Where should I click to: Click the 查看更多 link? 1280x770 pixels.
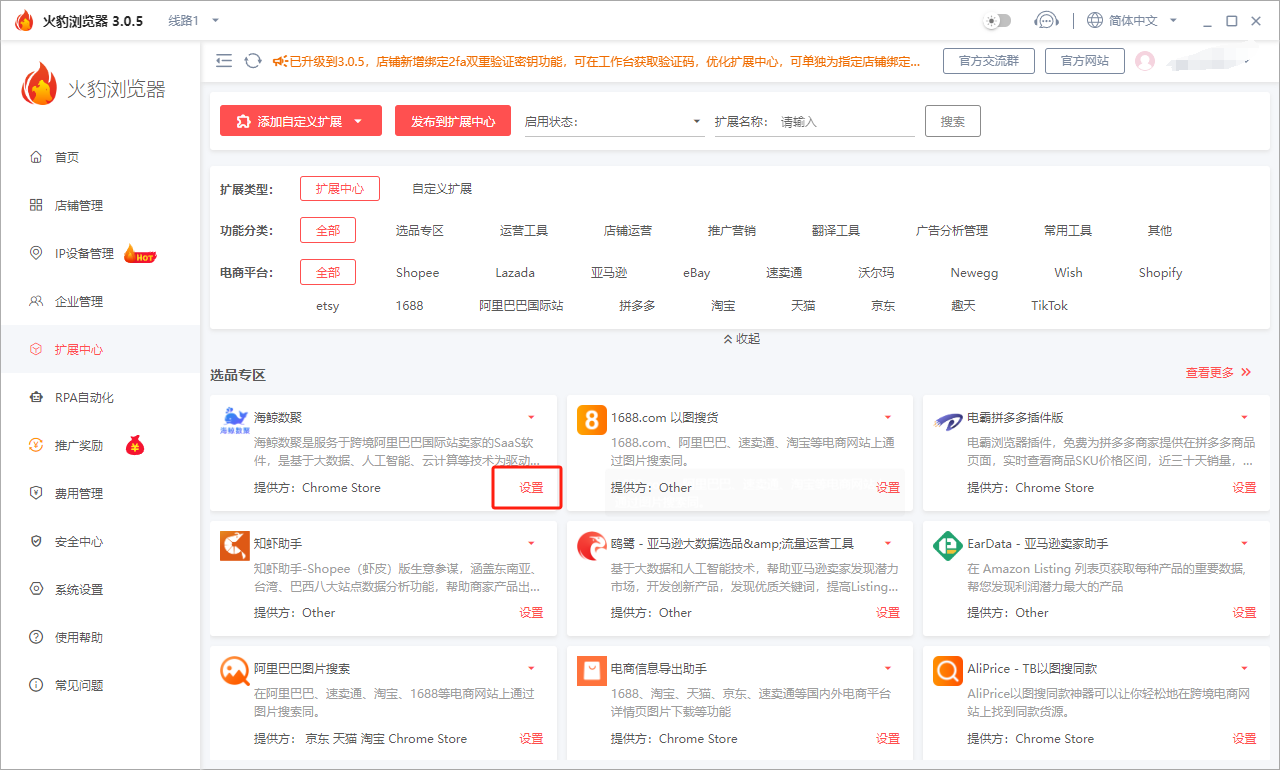(1218, 373)
